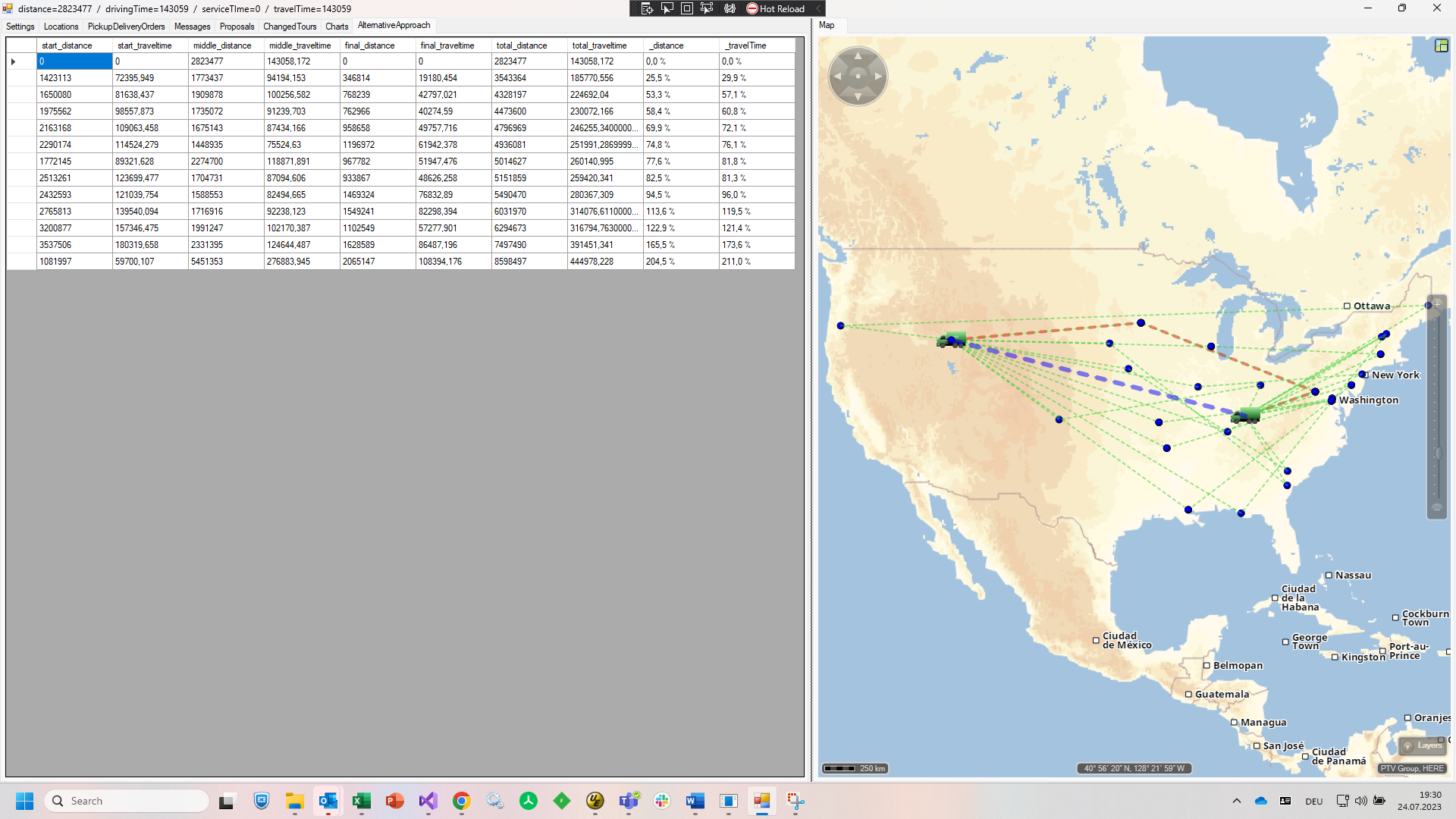Switch to the PickupDeliveryOrders tab
This screenshot has height=819, width=1456.
coord(126,27)
